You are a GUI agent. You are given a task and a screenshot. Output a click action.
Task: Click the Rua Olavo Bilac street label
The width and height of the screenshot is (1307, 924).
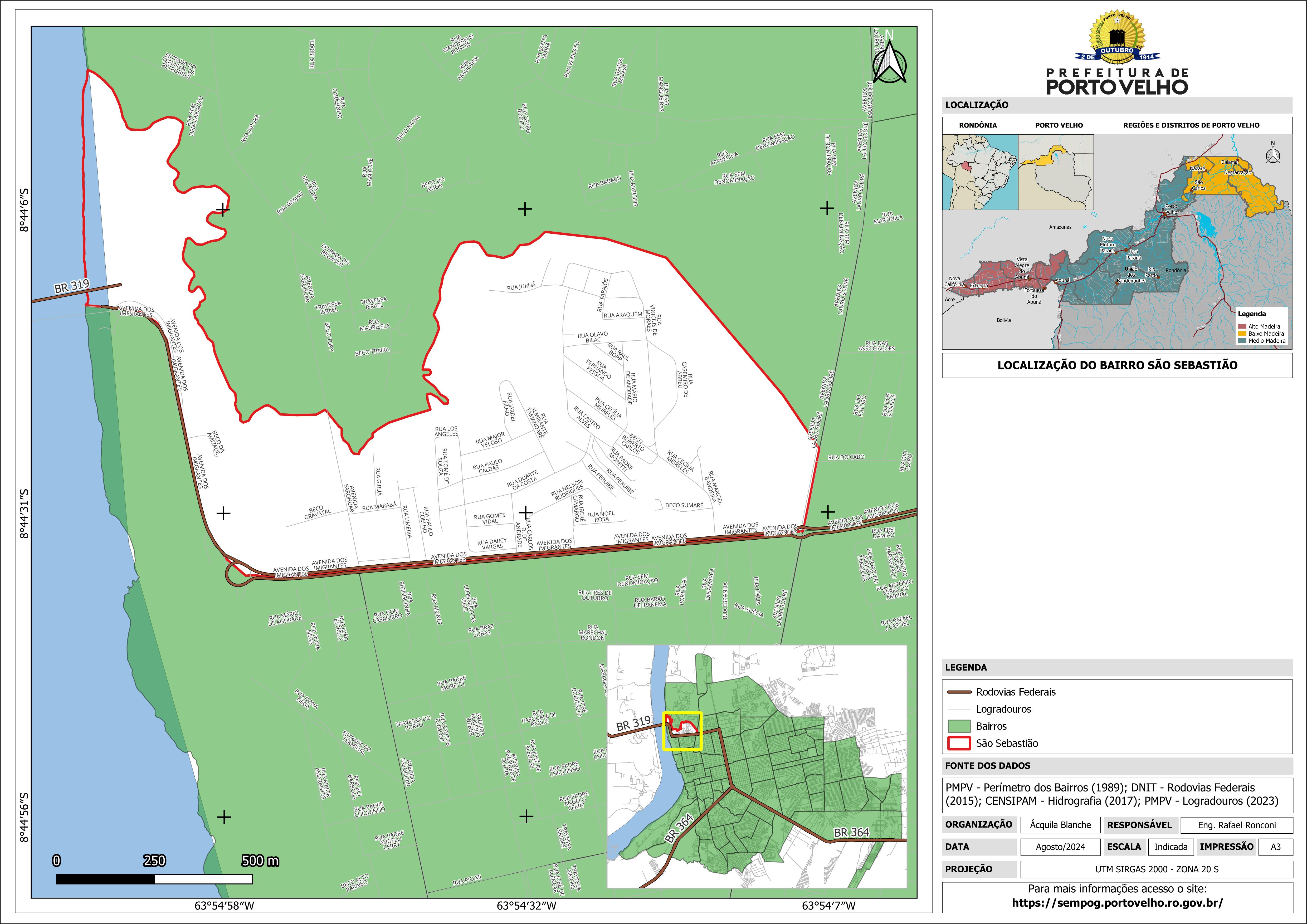coord(593,337)
